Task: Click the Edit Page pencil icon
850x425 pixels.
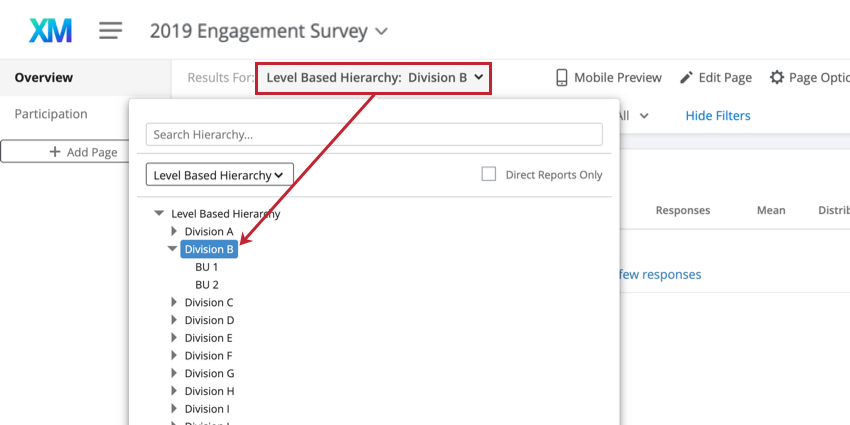Action: (686, 77)
